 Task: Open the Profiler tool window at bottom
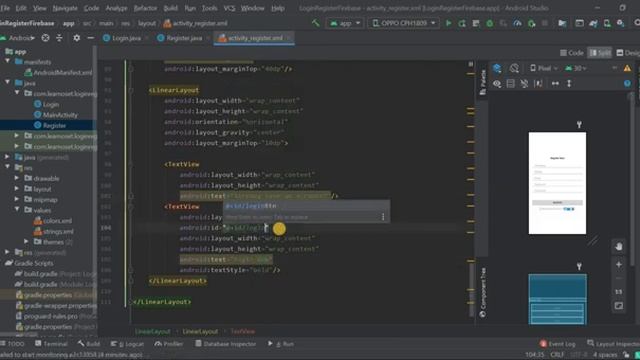169,344
